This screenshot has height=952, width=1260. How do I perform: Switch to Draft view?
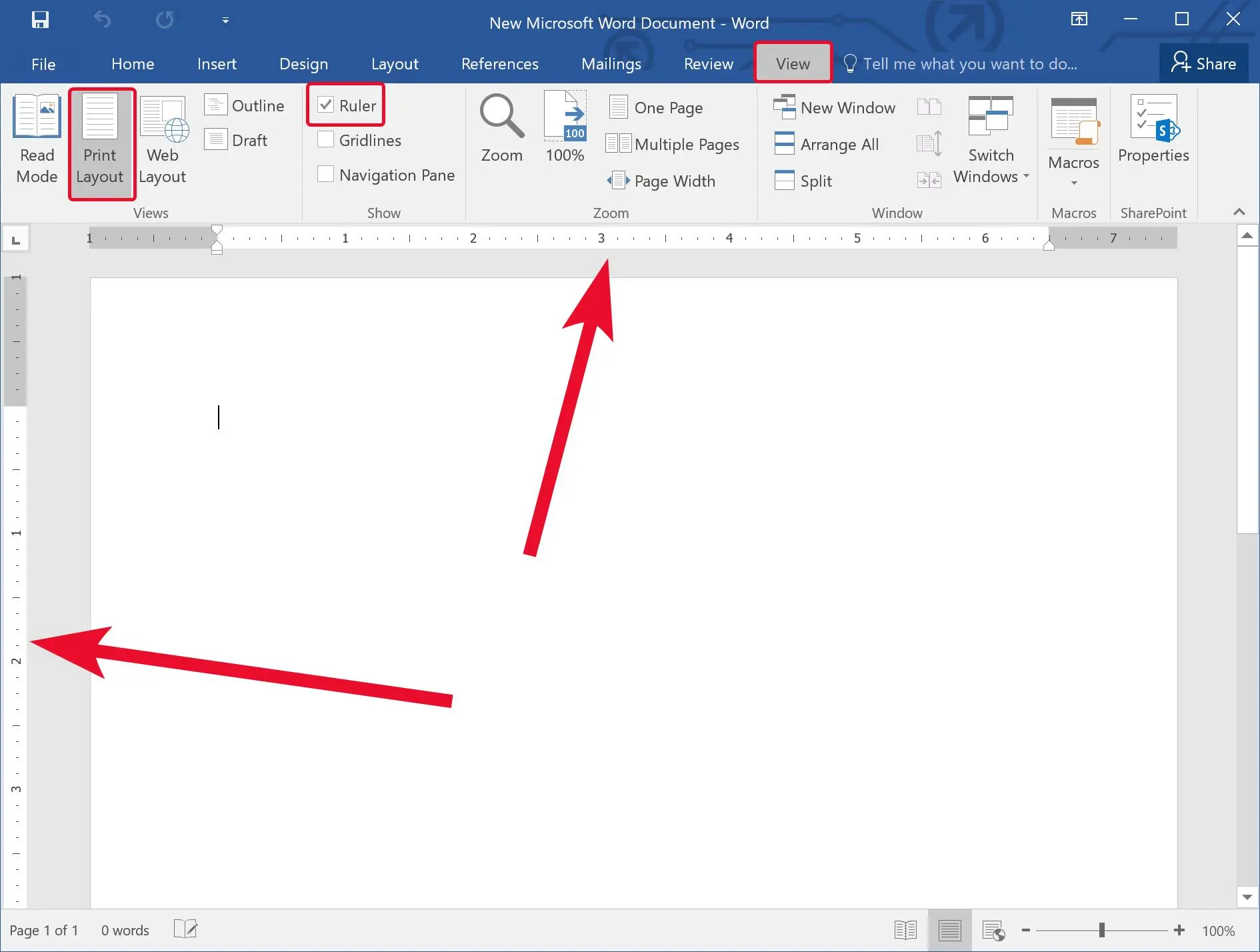coord(236,140)
